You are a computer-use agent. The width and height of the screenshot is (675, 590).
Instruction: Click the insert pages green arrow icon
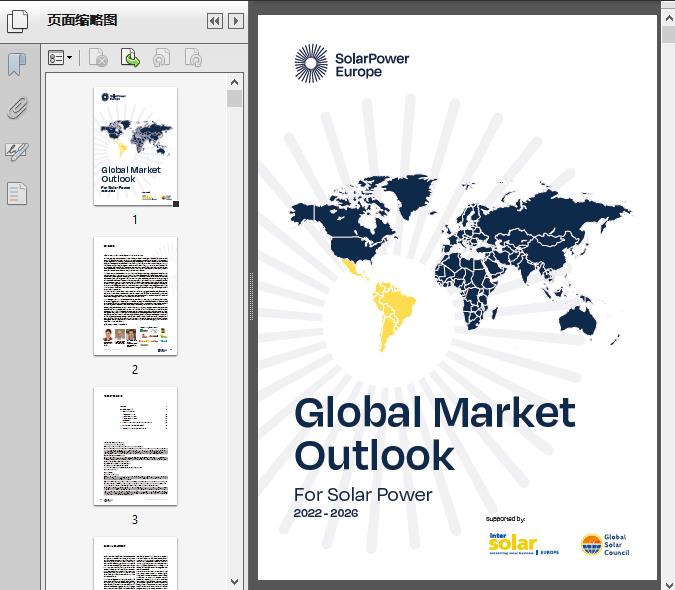(x=130, y=58)
